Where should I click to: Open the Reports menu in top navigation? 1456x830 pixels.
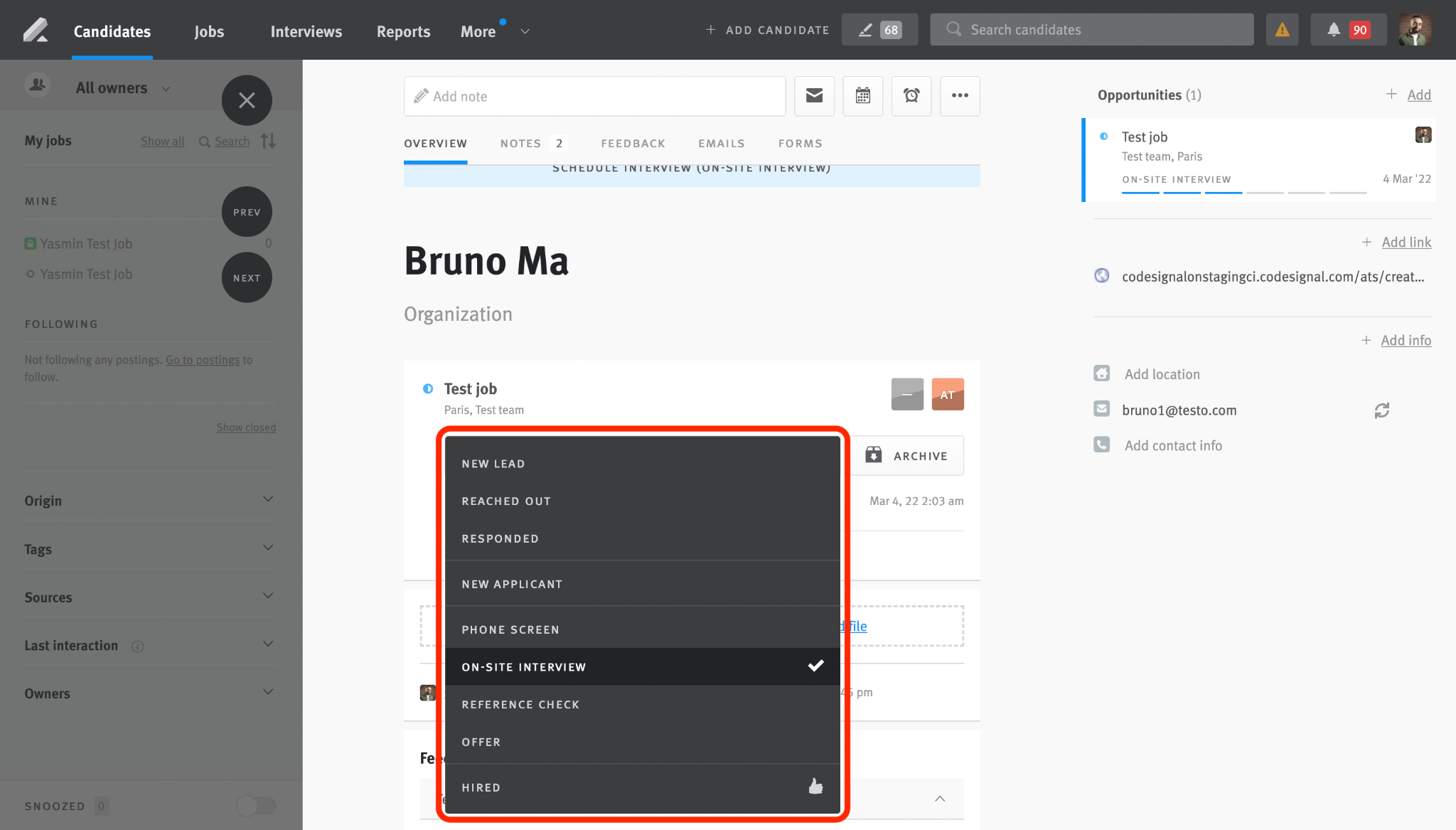tap(403, 31)
